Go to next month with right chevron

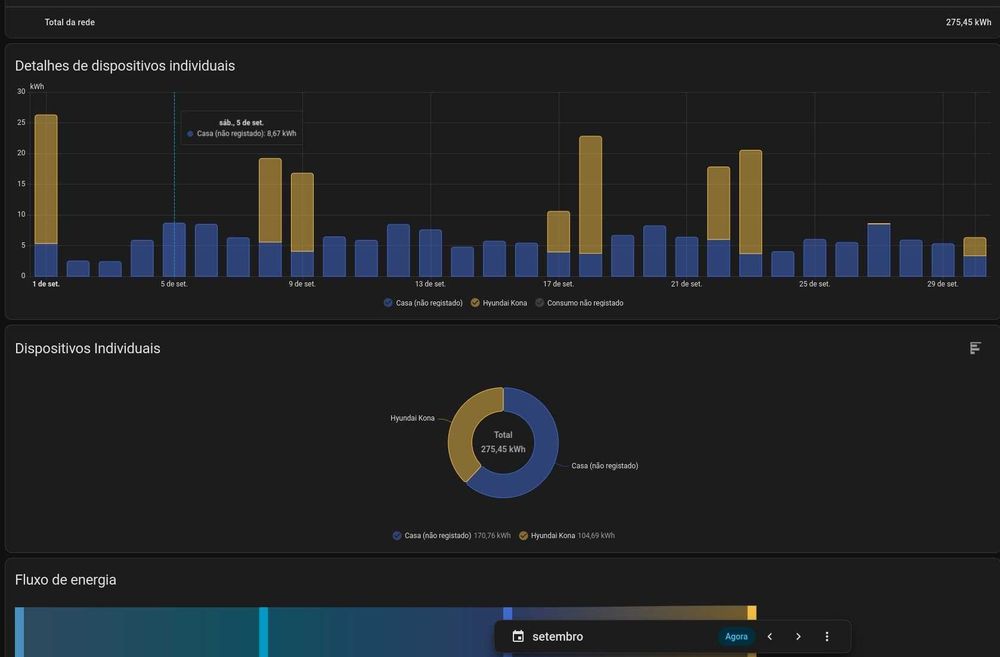[x=798, y=637]
